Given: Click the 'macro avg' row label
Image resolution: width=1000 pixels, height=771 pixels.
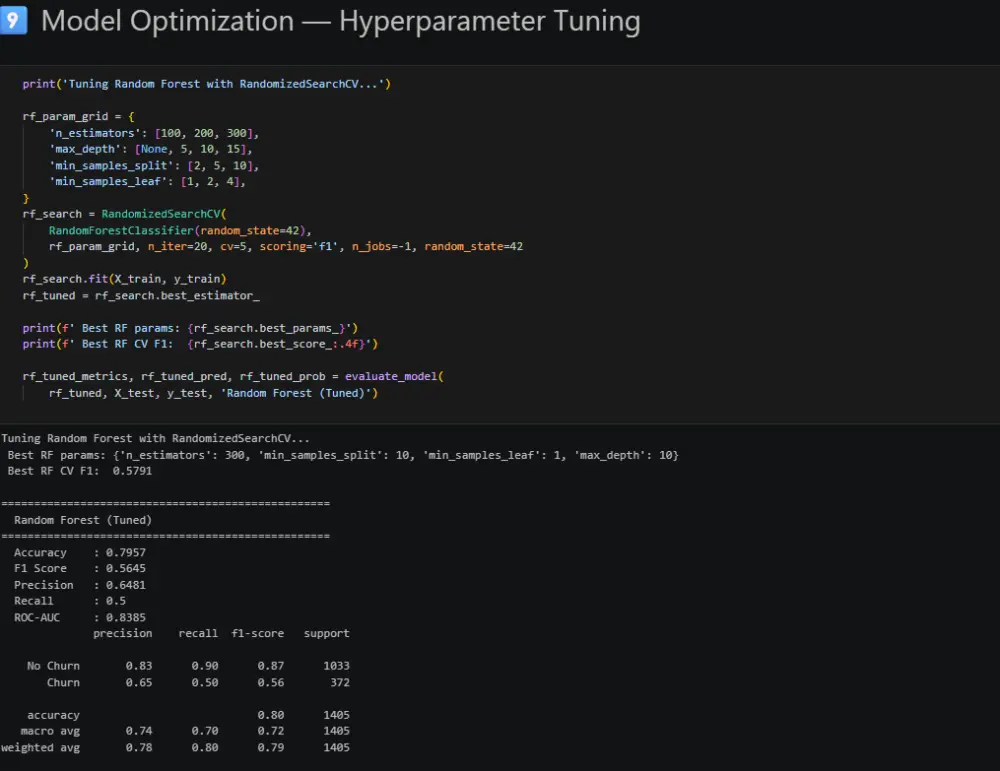Looking at the screenshot, I should pyautogui.click(x=50, y=731).
